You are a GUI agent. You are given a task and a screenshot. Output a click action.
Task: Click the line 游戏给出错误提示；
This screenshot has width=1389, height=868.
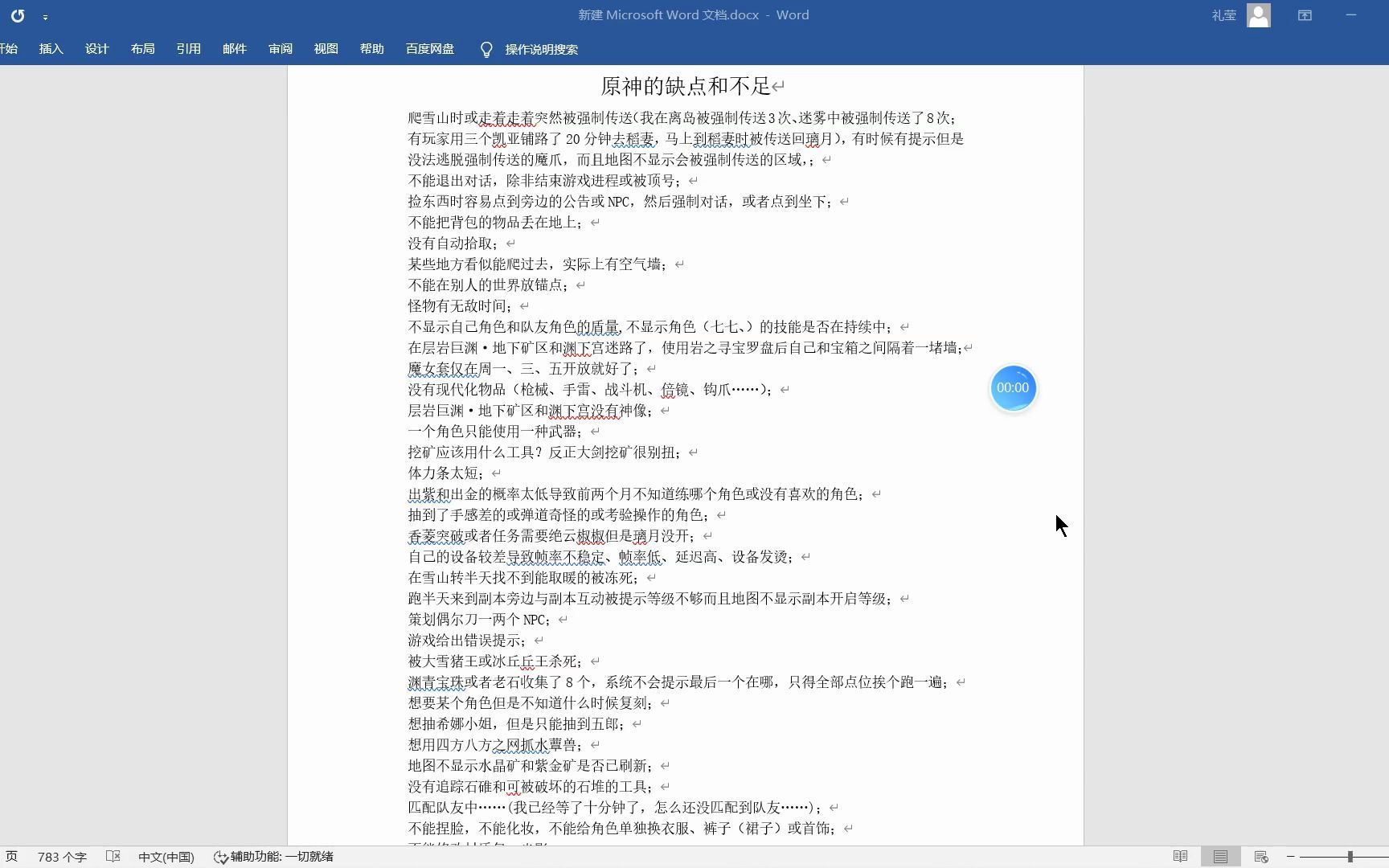tap(468, 641)
